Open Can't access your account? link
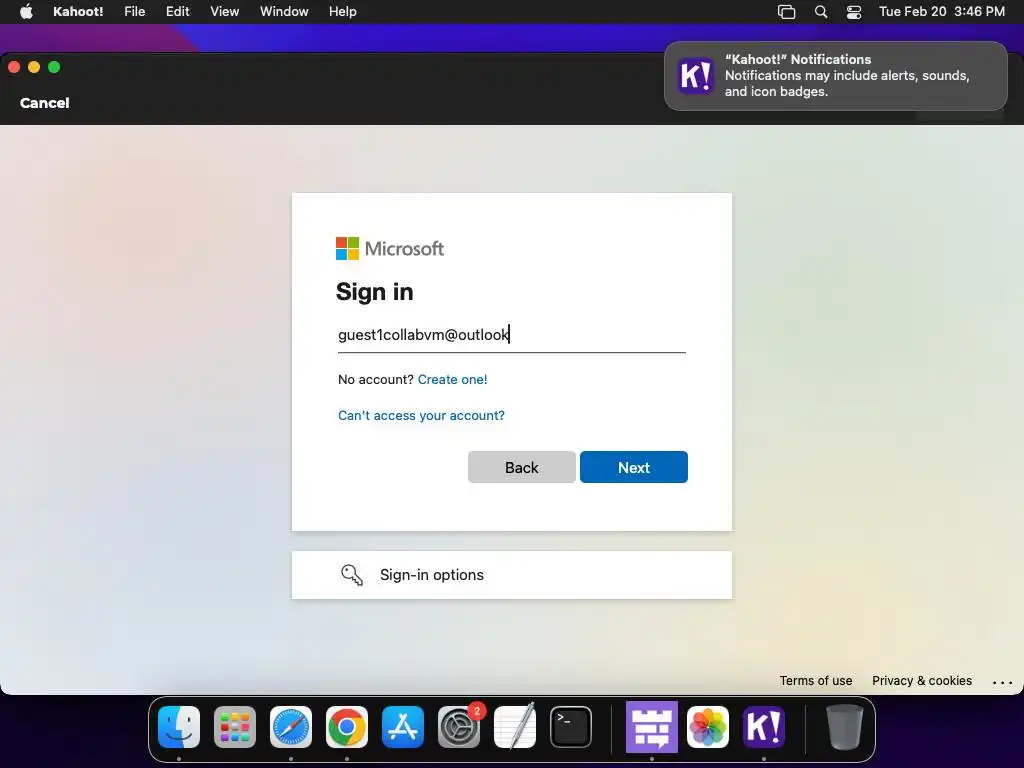1024x768 pixels. tap(421, 415)
